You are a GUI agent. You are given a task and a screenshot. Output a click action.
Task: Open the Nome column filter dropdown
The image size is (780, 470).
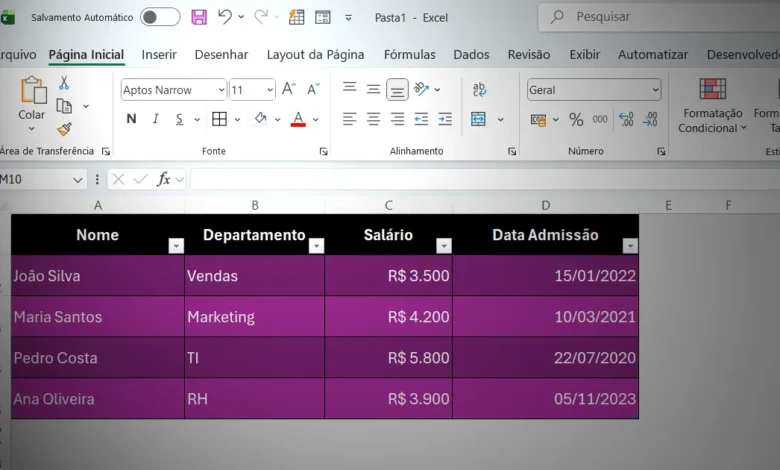(176, 246)
